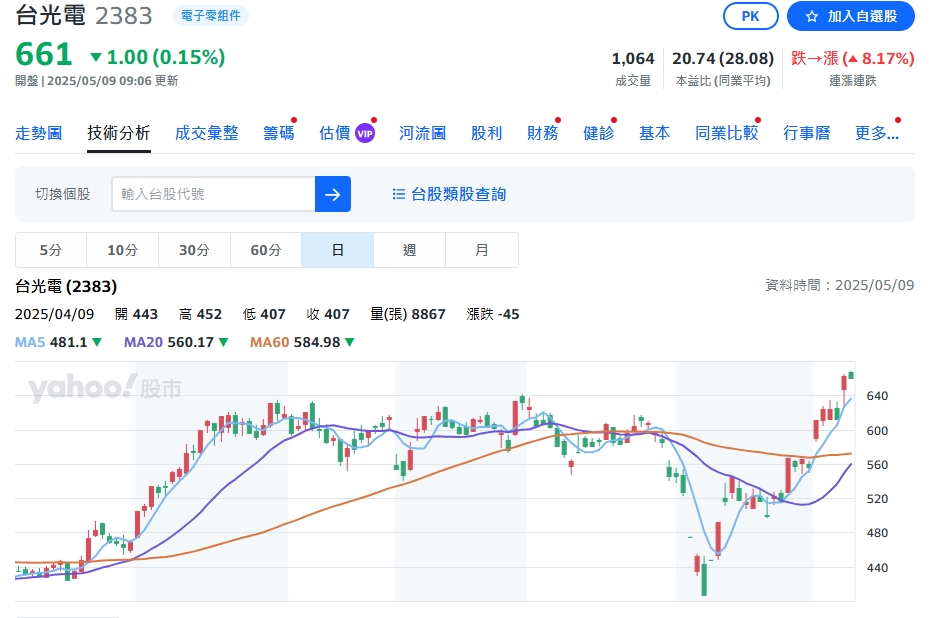The width and height of the screenshot is (946, 618).
Task: Select the 技術分析 tab
Action: coord(118,133)
